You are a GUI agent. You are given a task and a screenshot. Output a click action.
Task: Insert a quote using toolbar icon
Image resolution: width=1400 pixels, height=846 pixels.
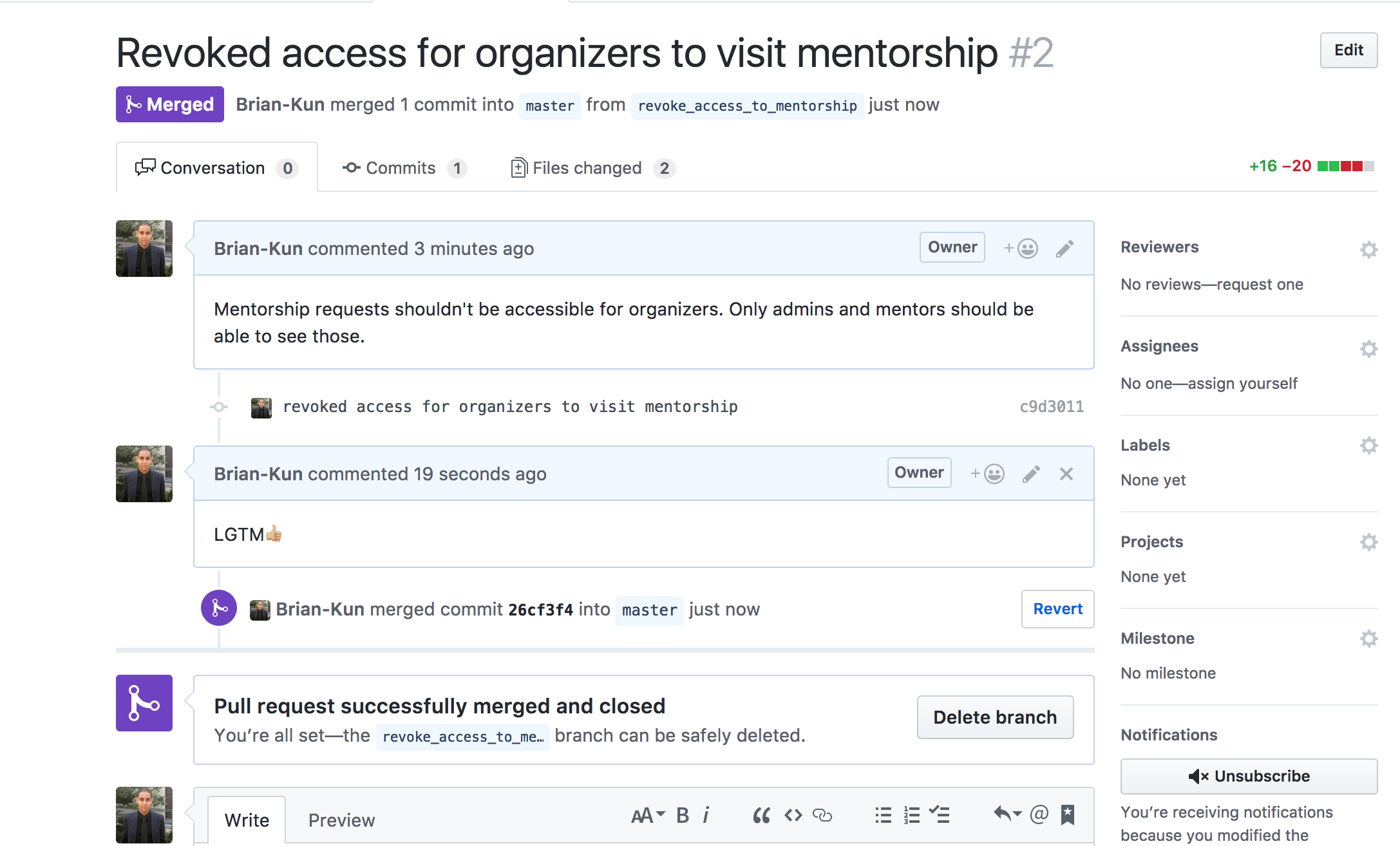click(761, 816)
